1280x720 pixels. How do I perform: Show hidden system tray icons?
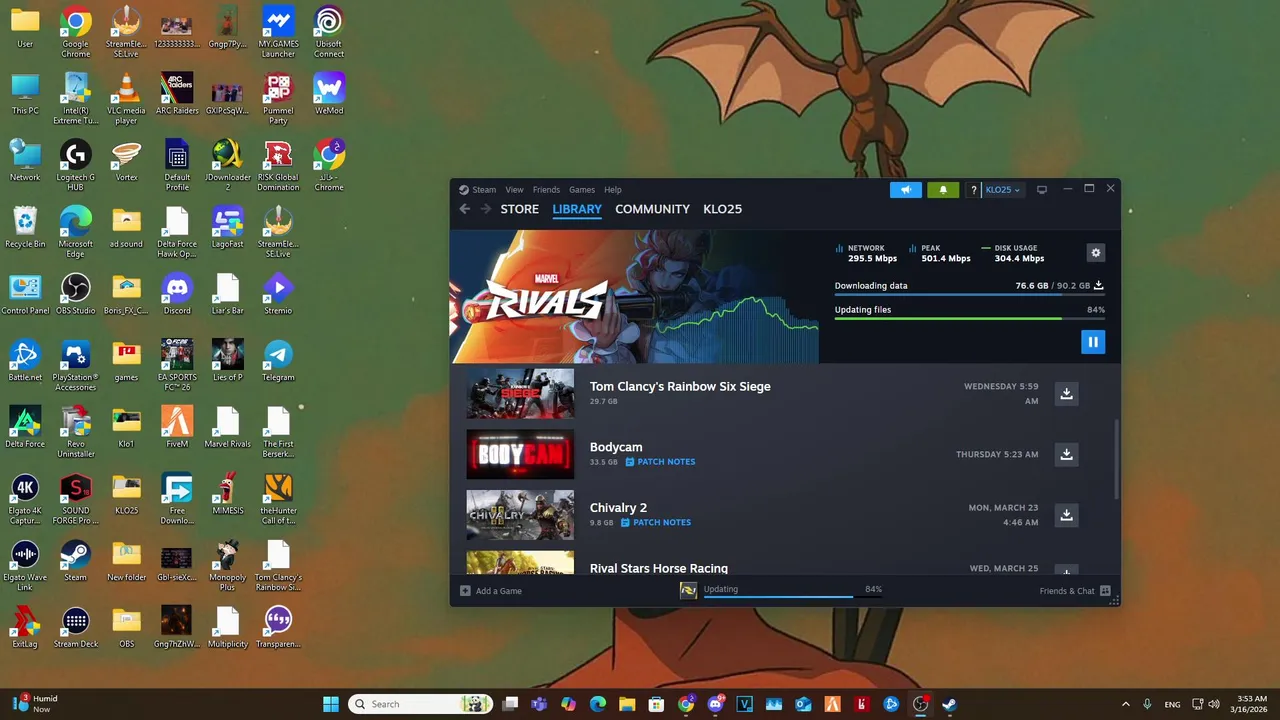1125,704
